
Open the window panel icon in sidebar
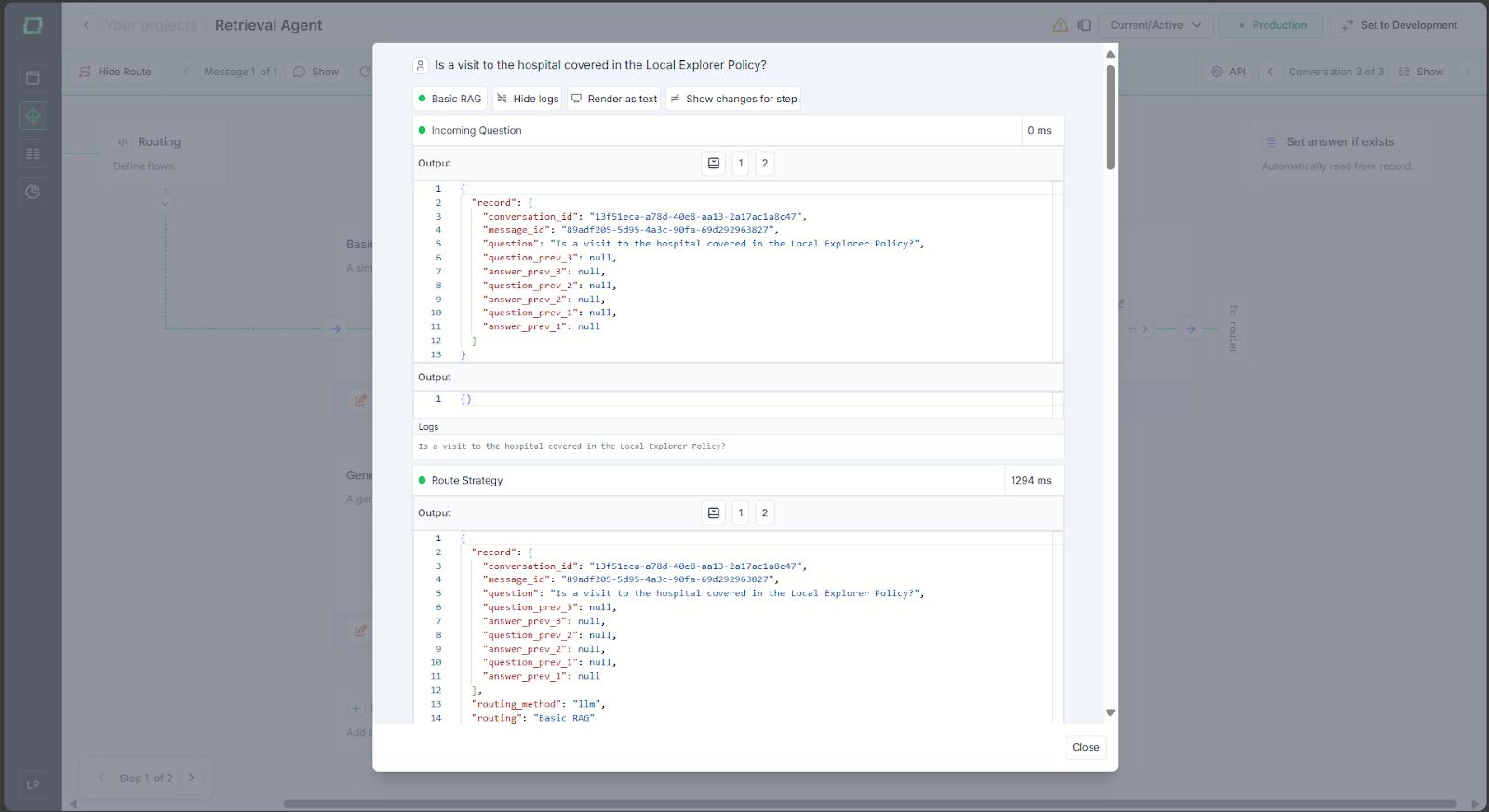33,77
